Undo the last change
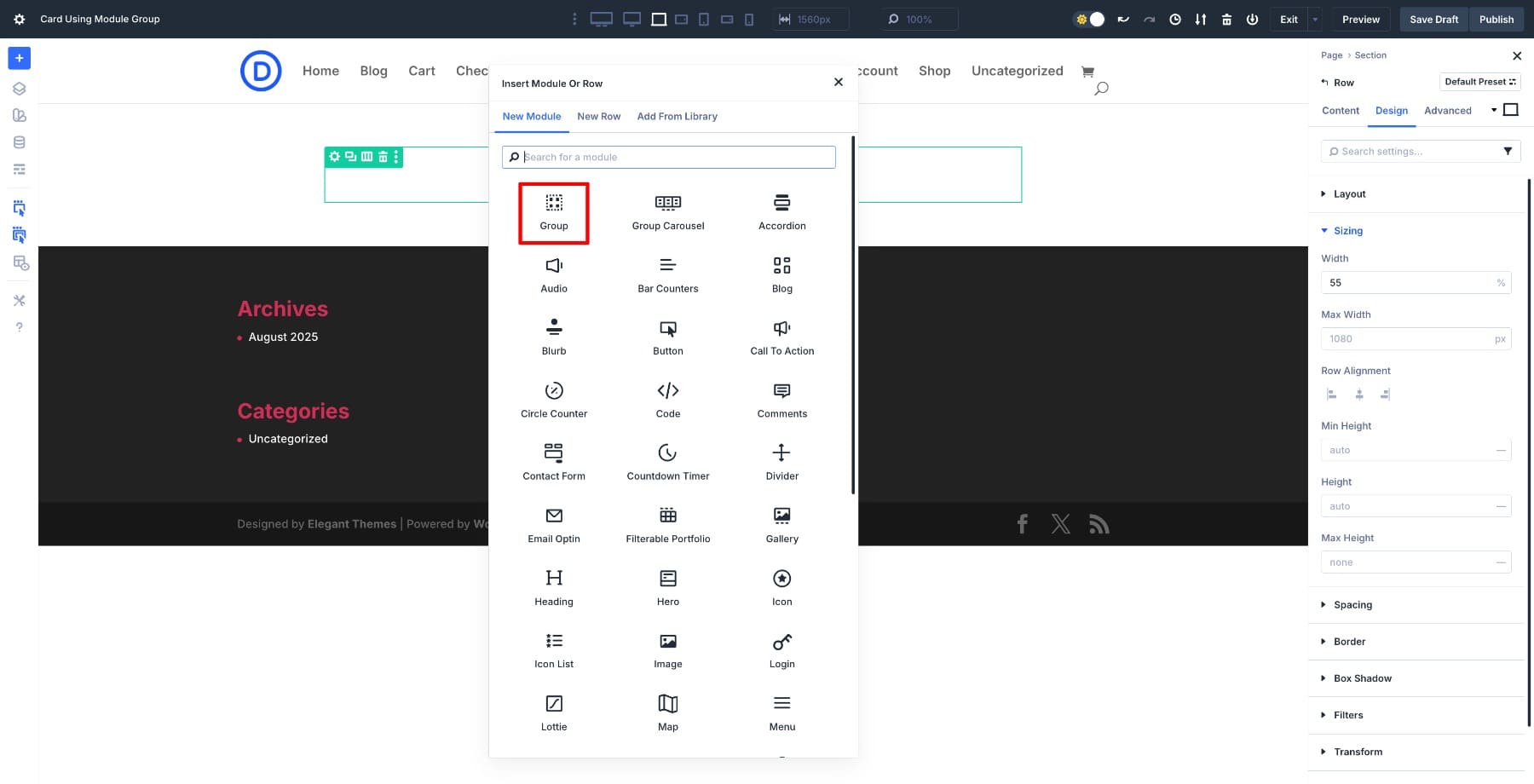Viewport: 1534px width, 784px height. pyautogui.click(x=1123, y=19)
